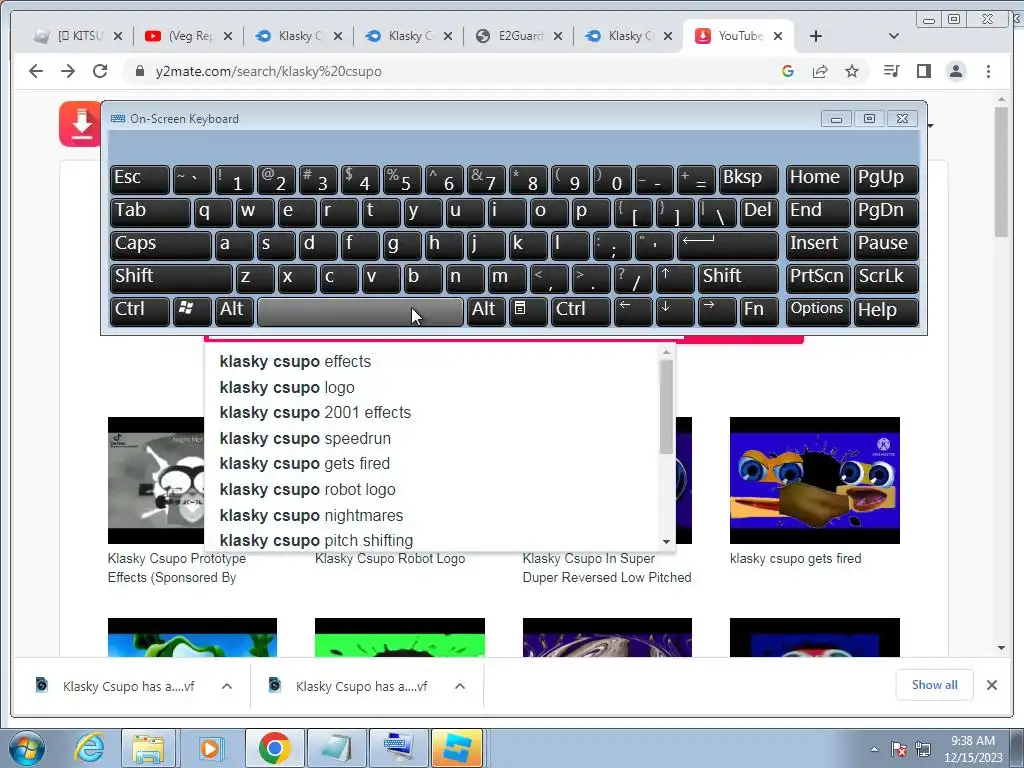The image size is (1024, 768).
Task: Switch to the KITSU browser tab
Action: [77, 36]
